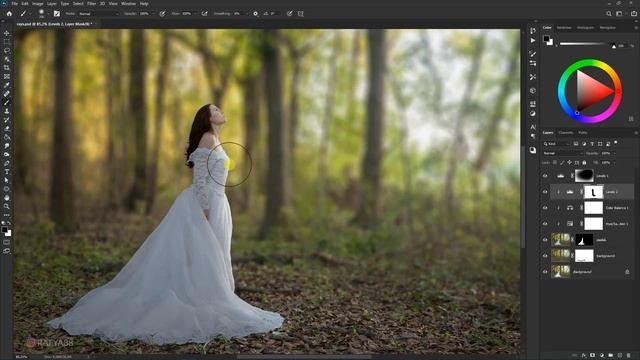Select the Zoom tool in left toolbar
Screen dimensions: 640x360
coord(7,206)
